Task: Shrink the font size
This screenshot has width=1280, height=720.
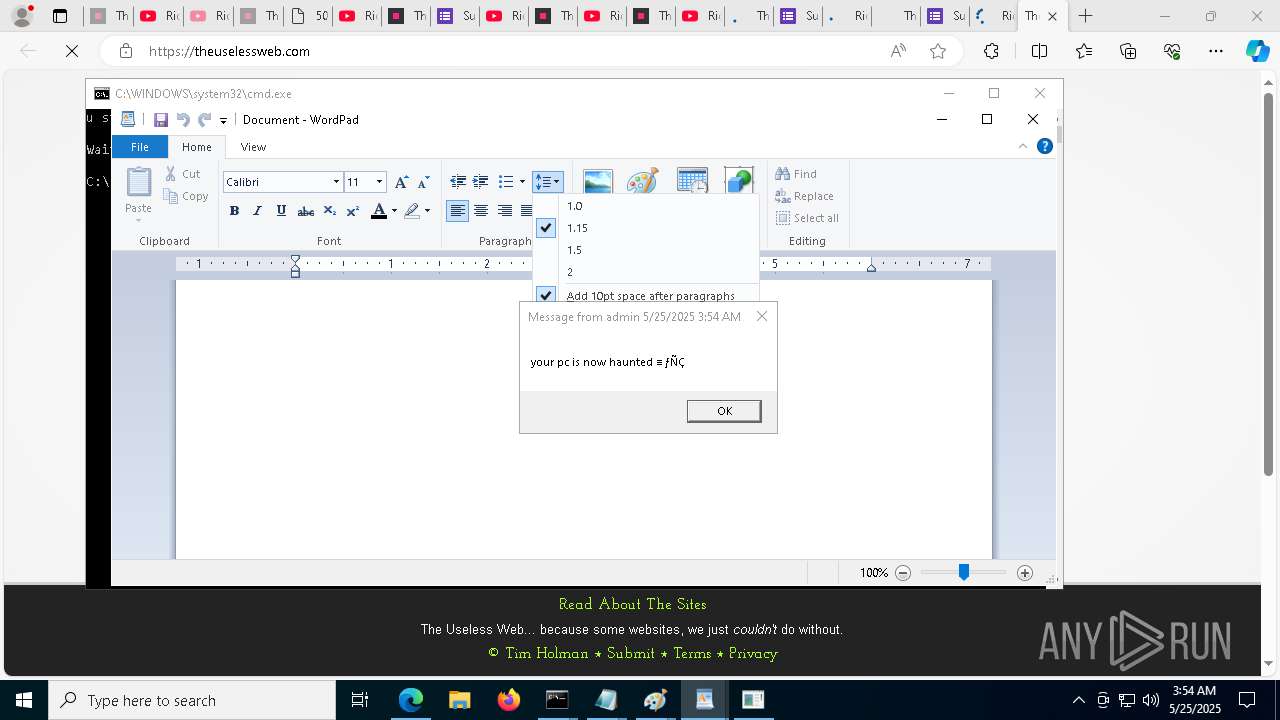Action: point(423,182)
